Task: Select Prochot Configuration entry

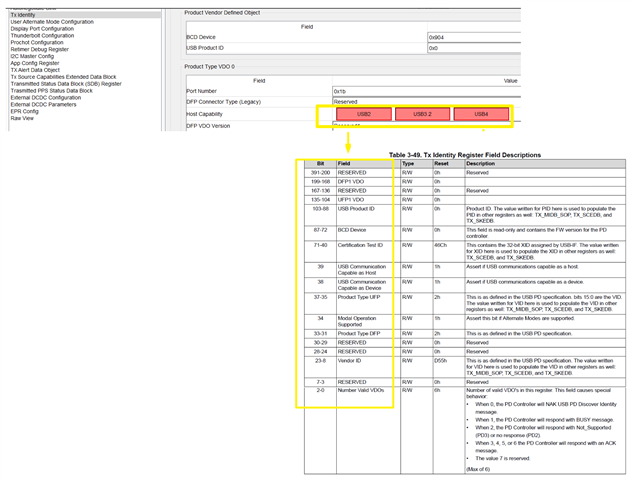Action: coord(37,42)
